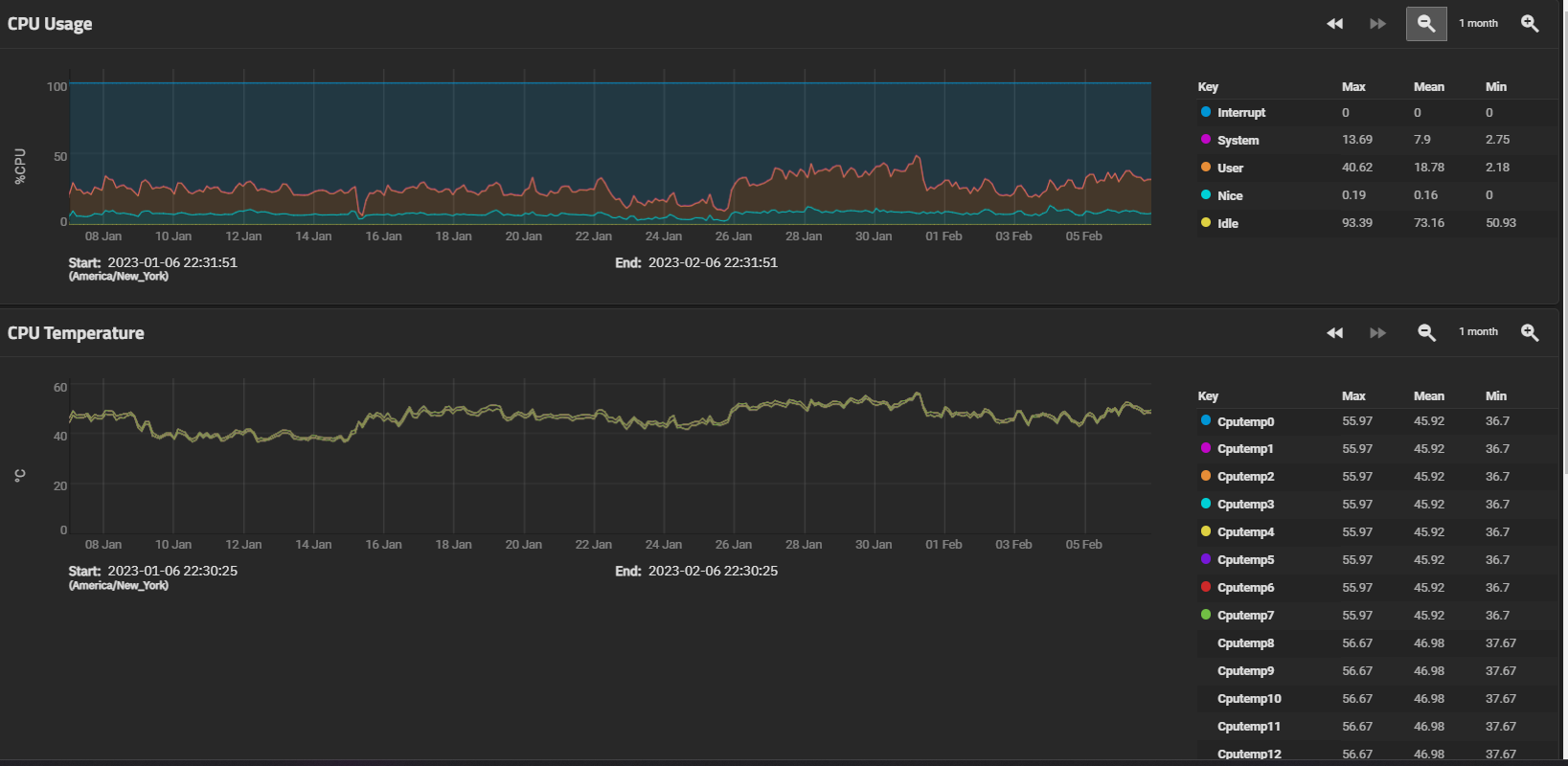This screenshot has height=766, width=1568.
Task: Click the Cputemp5 legend color dot
Action: coord(1206,559)
